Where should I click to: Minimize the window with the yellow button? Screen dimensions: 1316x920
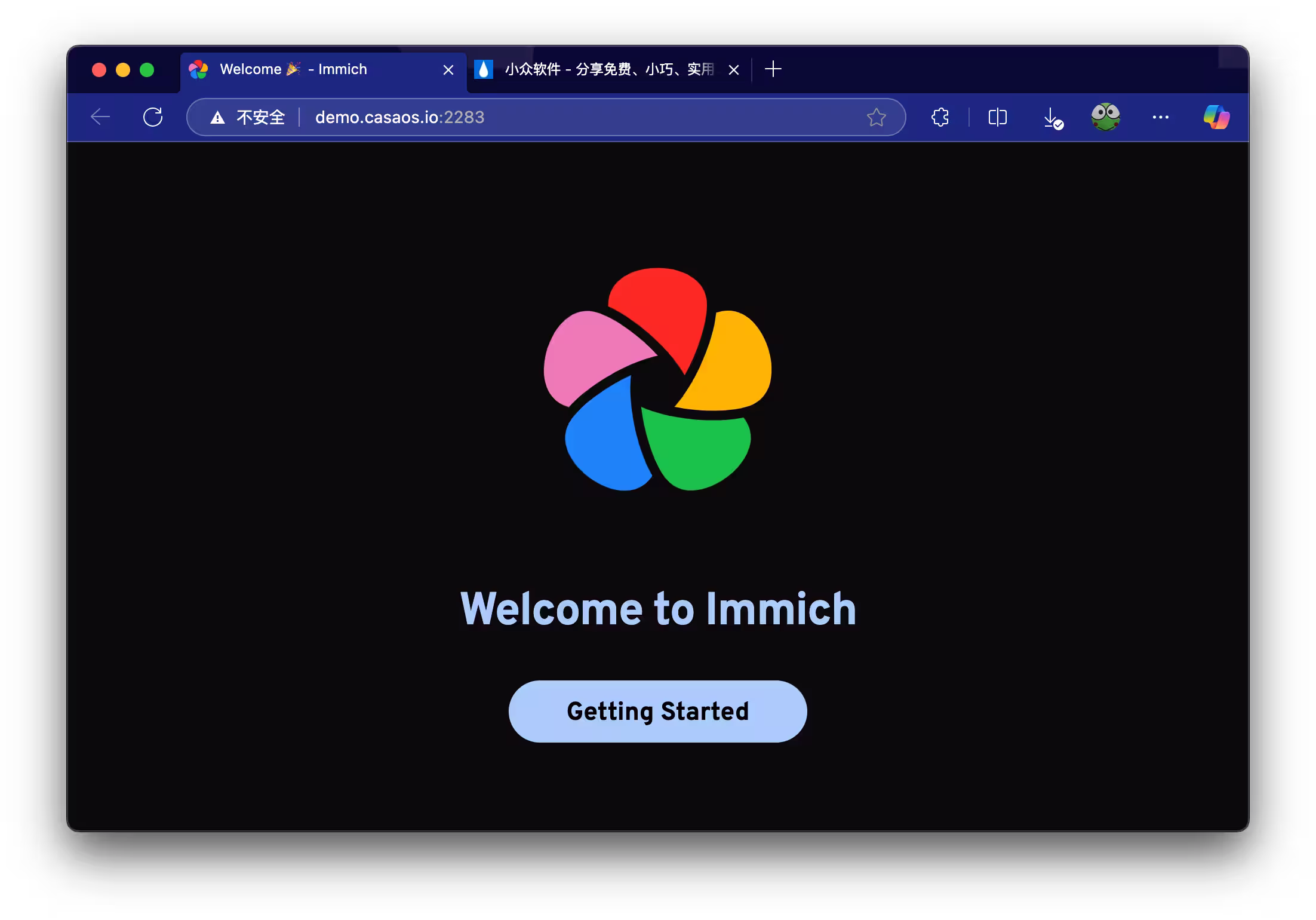(123, 70)
